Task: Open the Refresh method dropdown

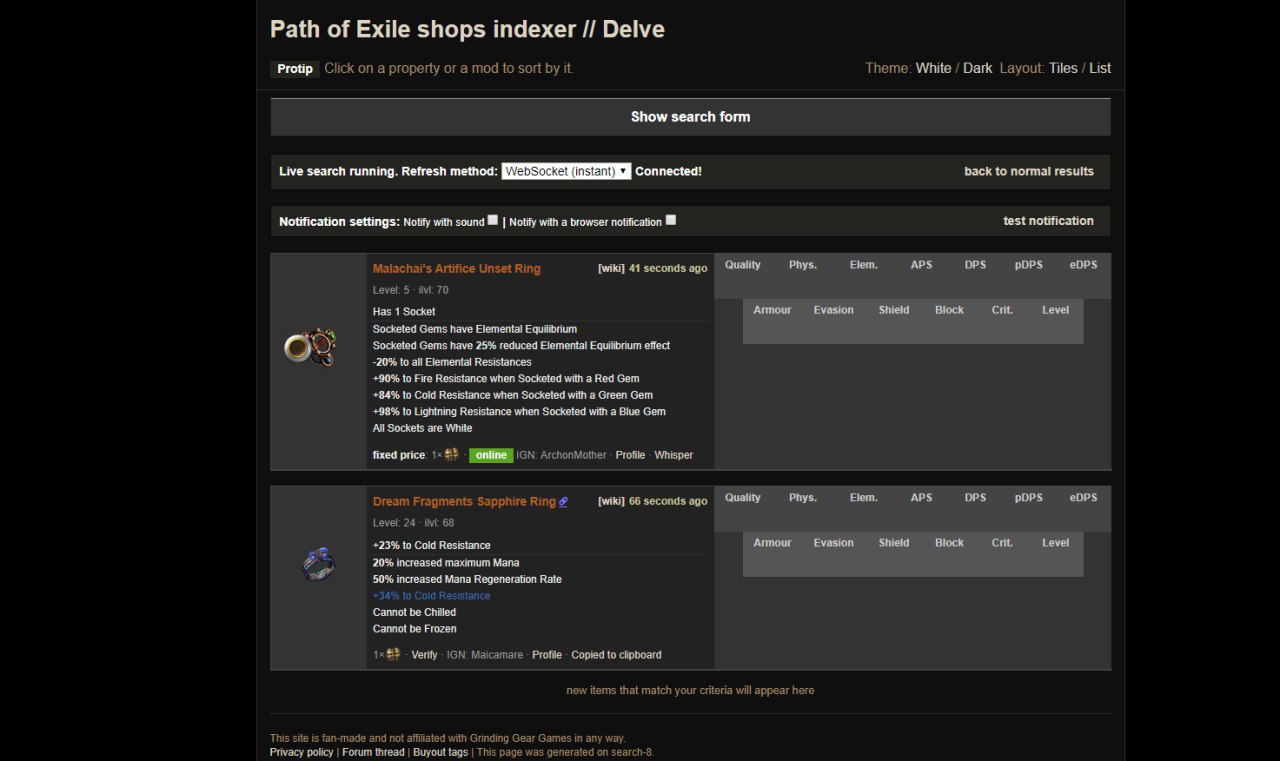Action: coord(566,171)
